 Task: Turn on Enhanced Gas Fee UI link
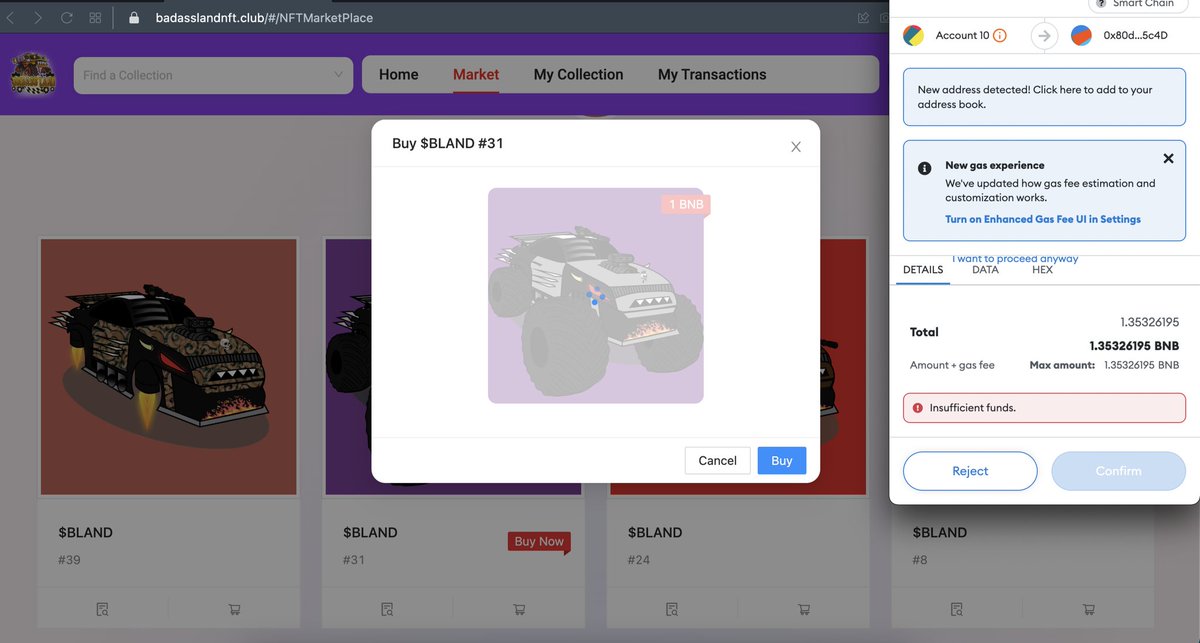[x=1043, y=219]
